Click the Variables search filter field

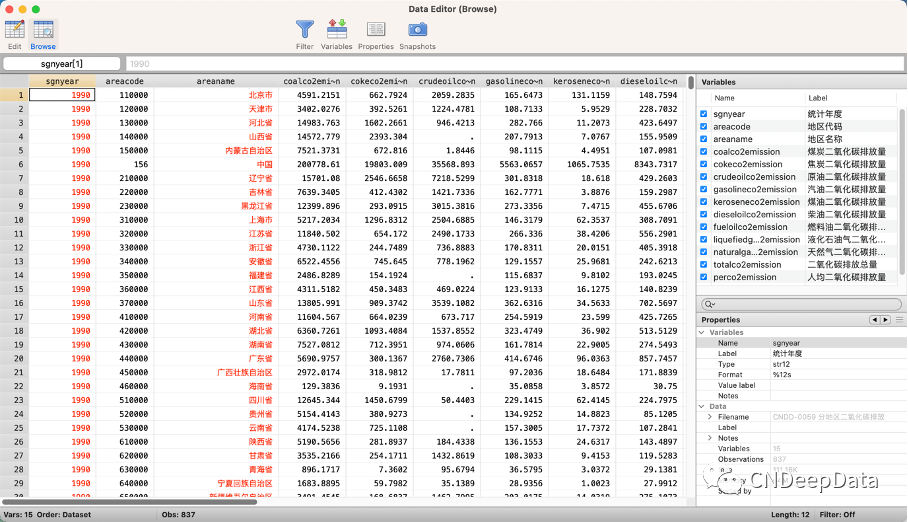click(801, 304)
